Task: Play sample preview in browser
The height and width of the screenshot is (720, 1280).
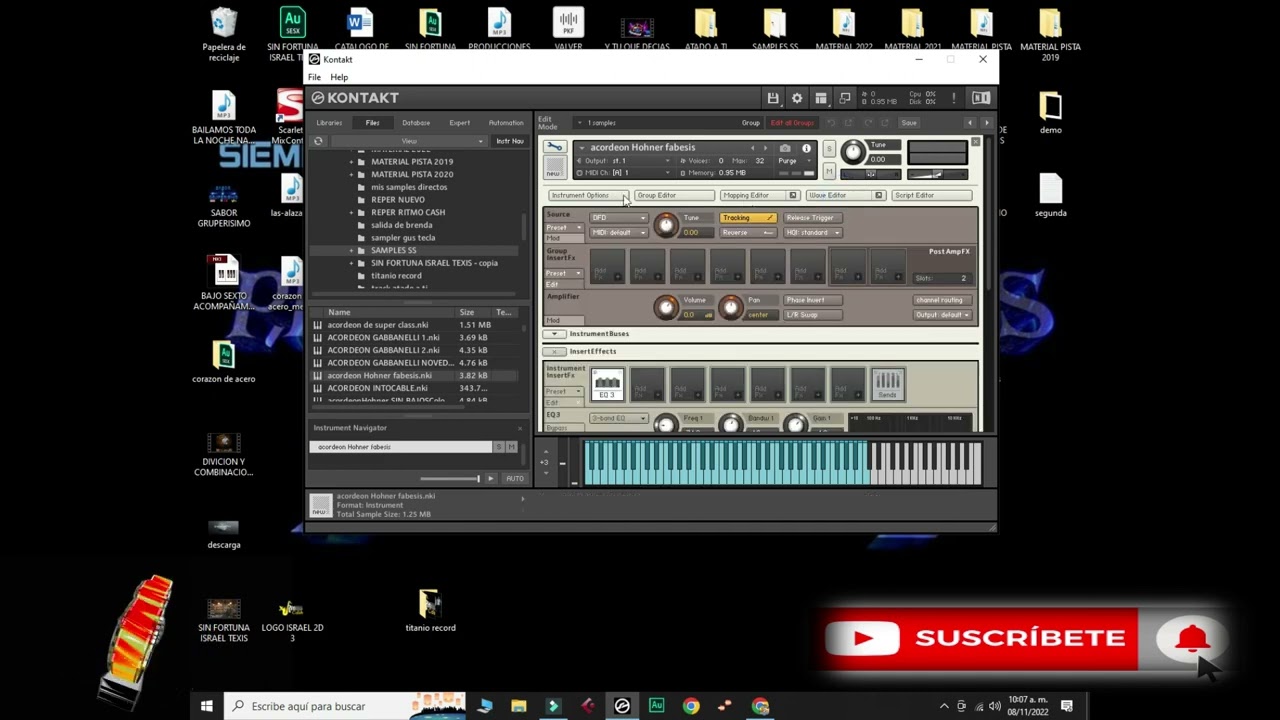Action: [490, 479]
